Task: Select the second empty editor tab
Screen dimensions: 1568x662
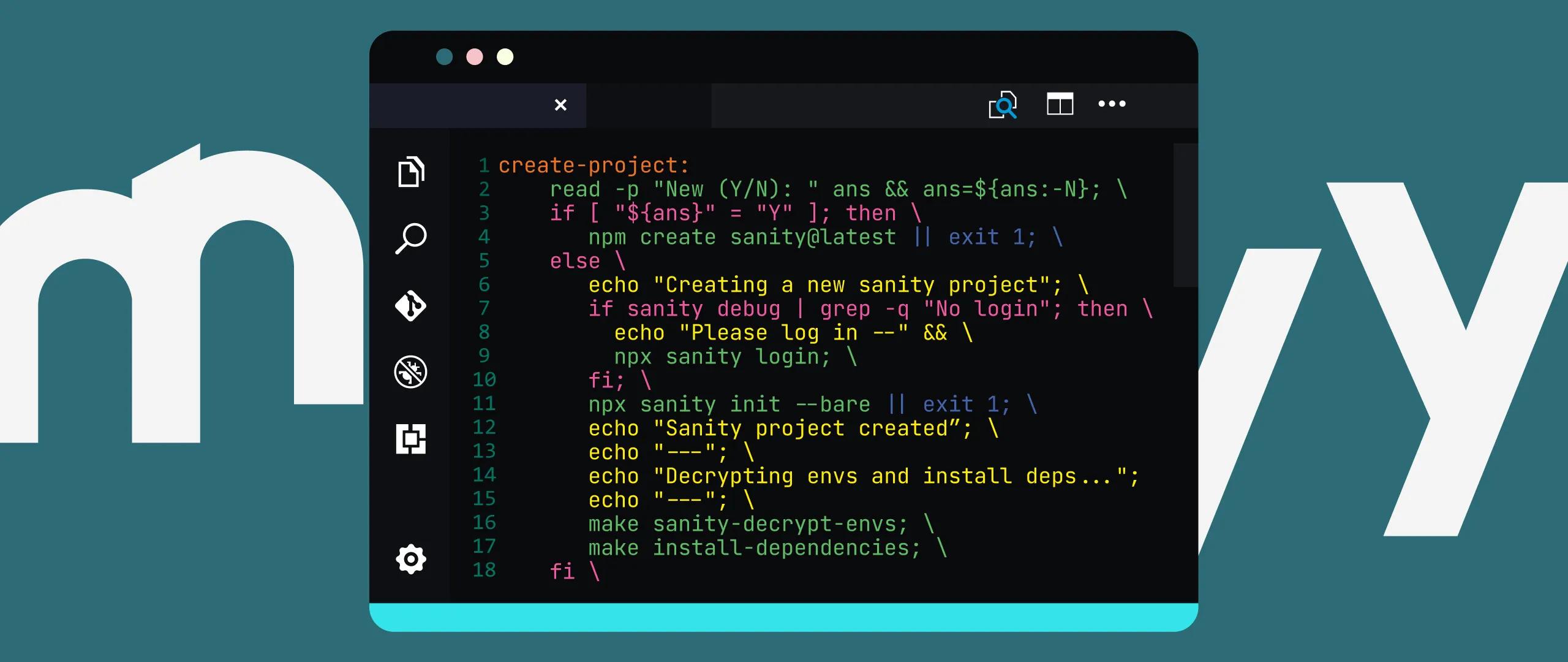Action: [649, 105]
